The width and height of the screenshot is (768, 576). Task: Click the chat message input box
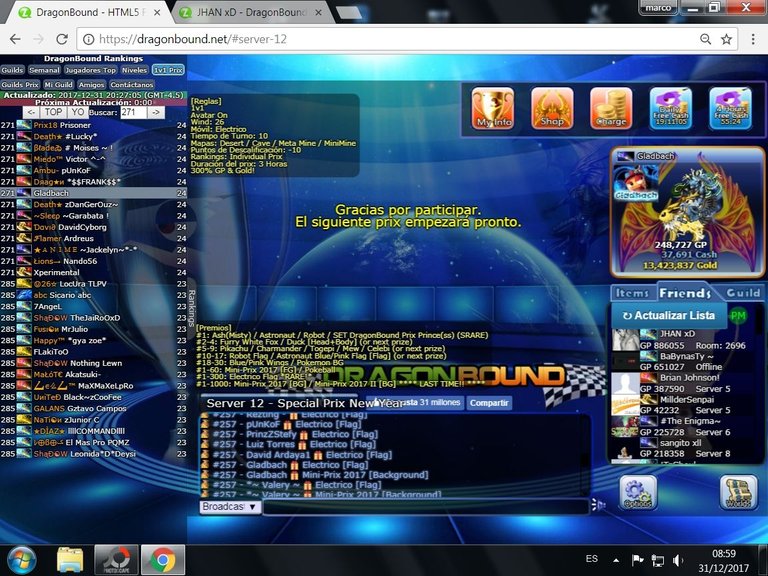[x=426, y=507]
